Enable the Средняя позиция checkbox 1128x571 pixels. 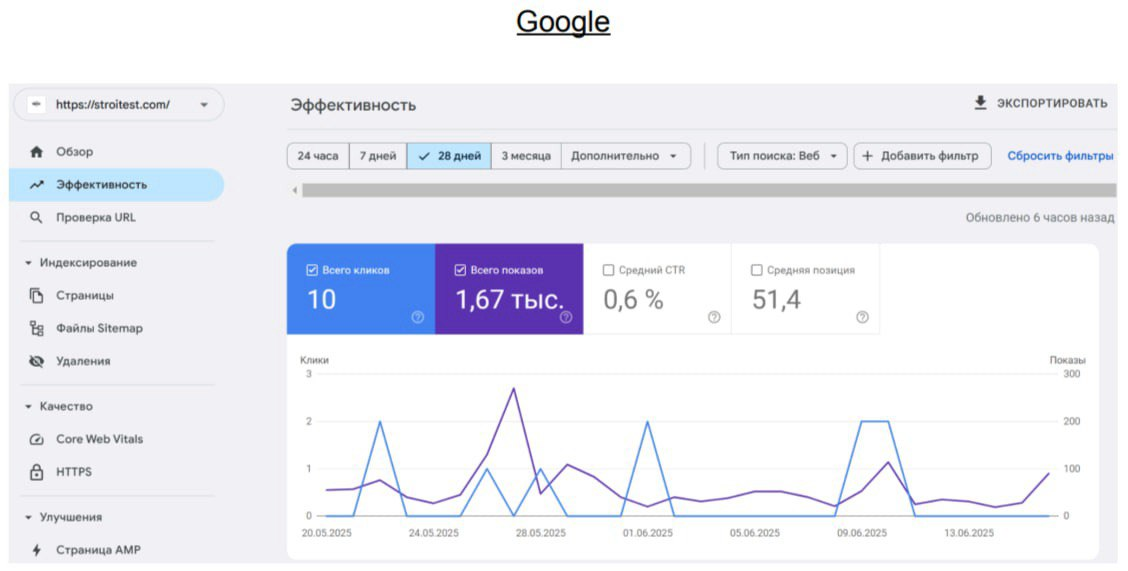click(756, 270)
